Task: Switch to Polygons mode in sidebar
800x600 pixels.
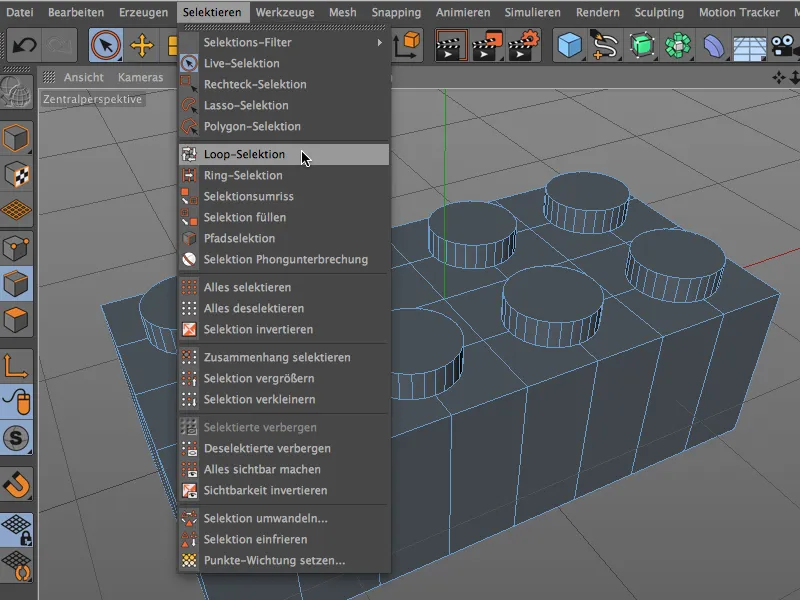Action: click(16, 320)
